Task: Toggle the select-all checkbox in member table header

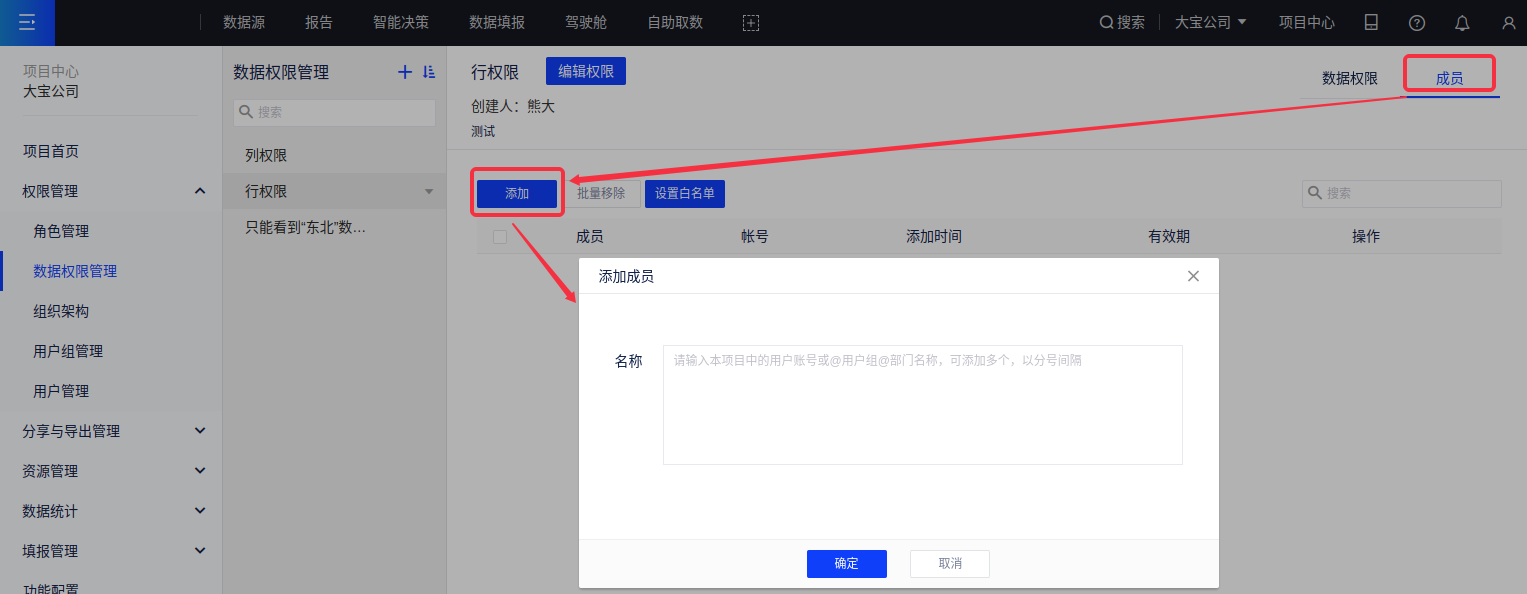Action: tap(500, 237)
